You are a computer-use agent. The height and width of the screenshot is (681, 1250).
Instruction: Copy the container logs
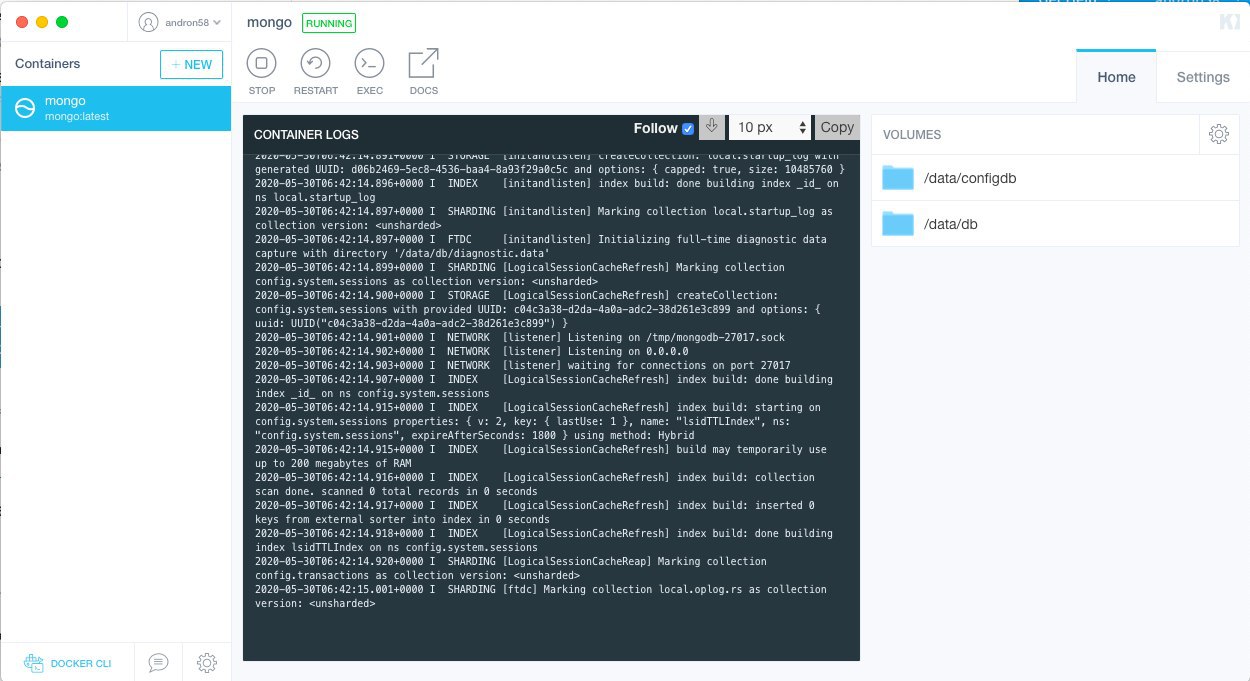(x=837, y=127)
